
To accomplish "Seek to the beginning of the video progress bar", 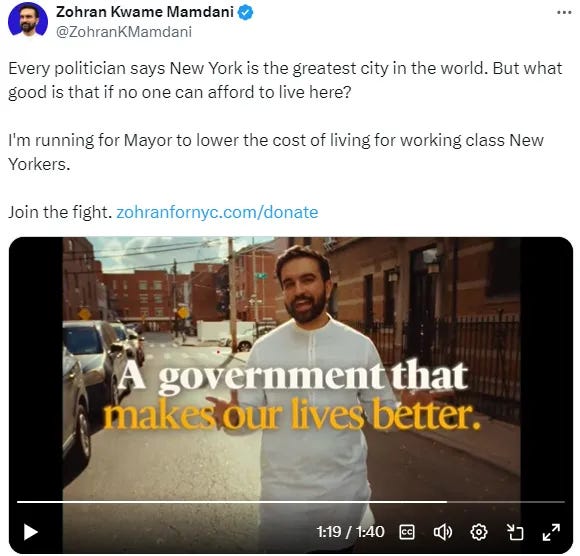I will tap(18, 502).
